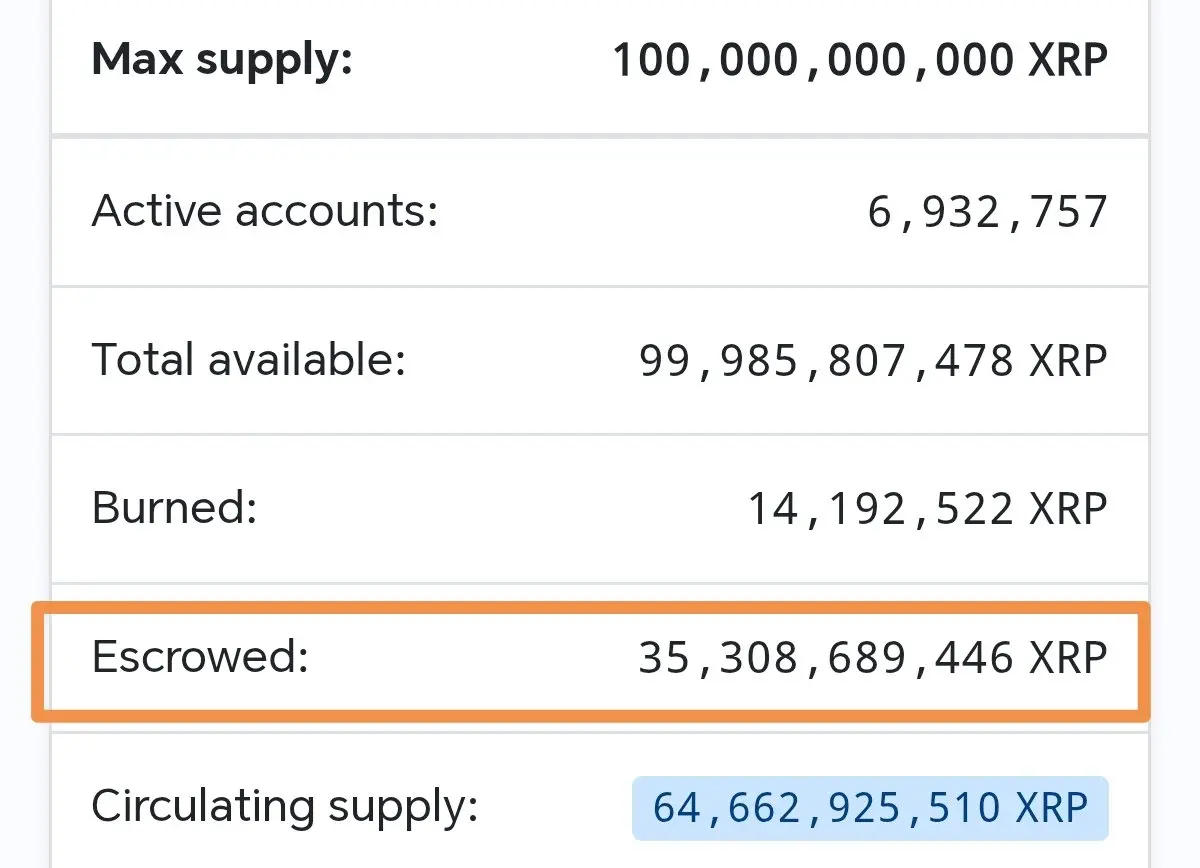Viewport: 1200px width, 868px height.
Task: Select the 6,932,757 active accounts number
Action: click(987, 212)
